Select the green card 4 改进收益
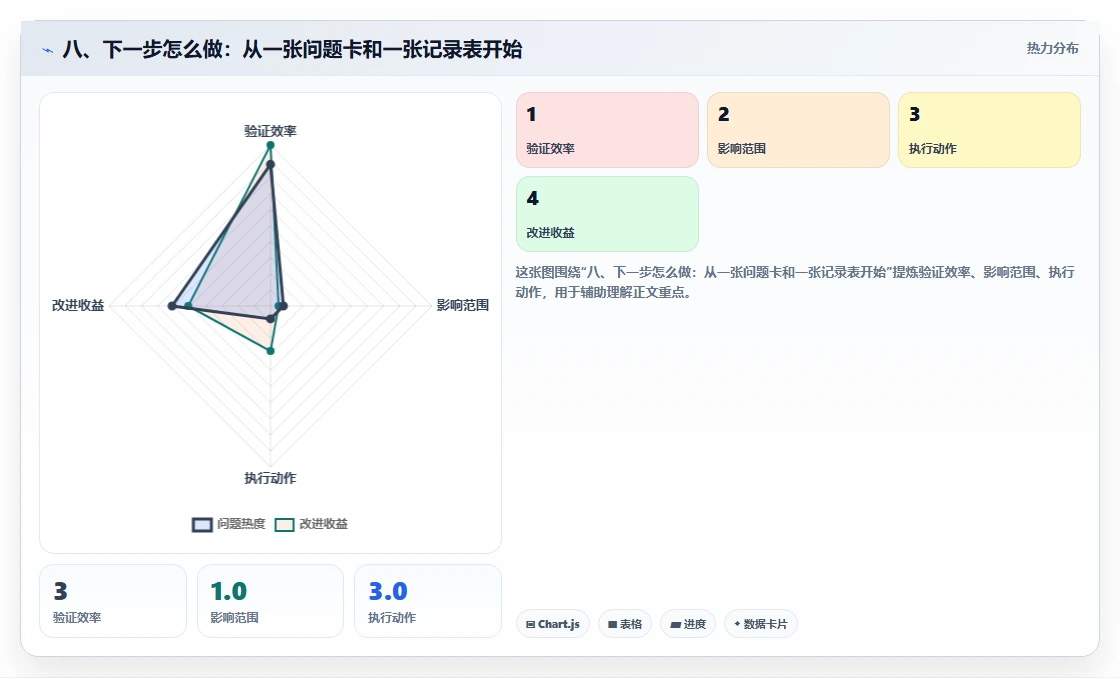 coord(607,214)
